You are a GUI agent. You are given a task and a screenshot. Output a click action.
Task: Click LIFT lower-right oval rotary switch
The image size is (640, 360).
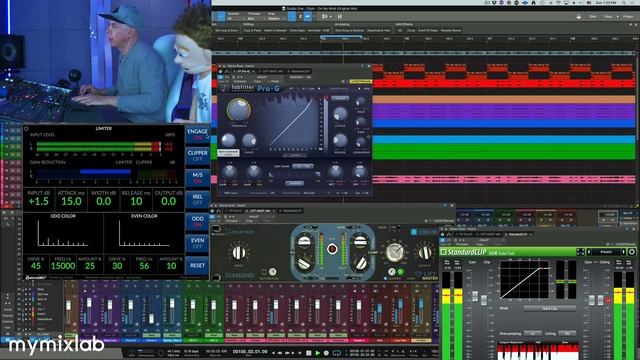click(361, 263)
